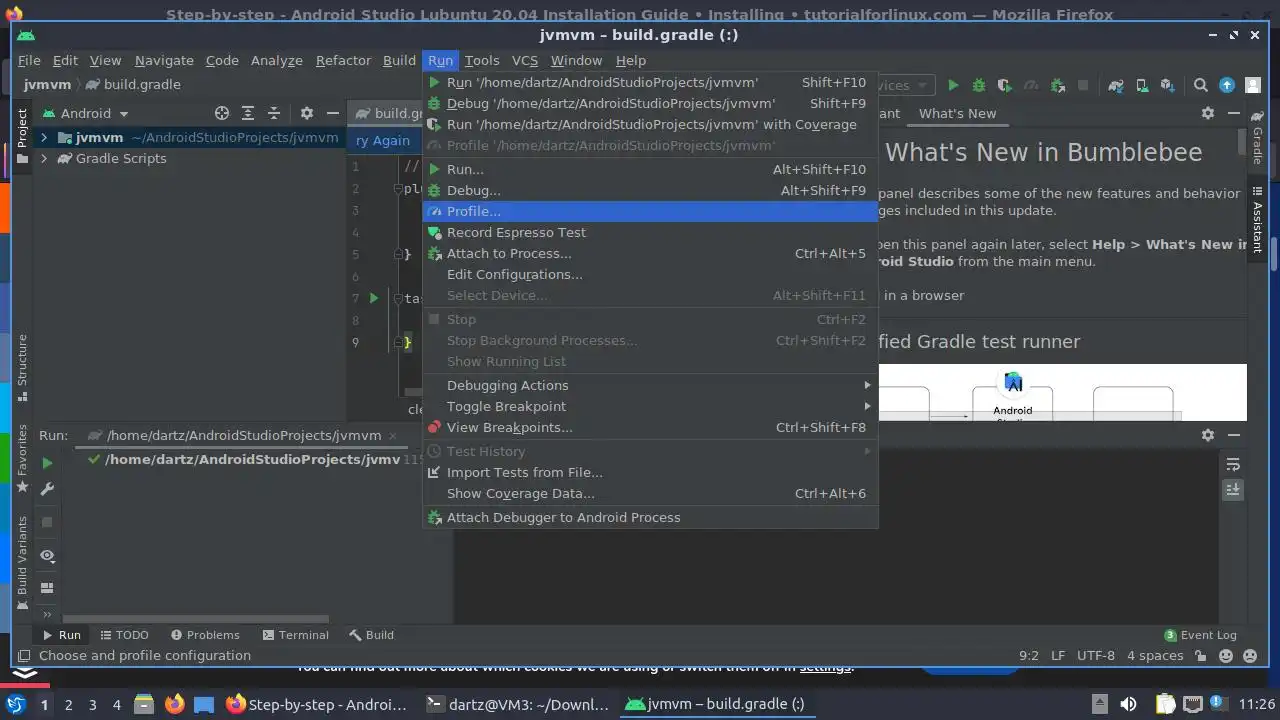The width and height of the screenshot is (1280, 720).
Task: Toggle tool window bars icon bottom-left
Action: 23,656
